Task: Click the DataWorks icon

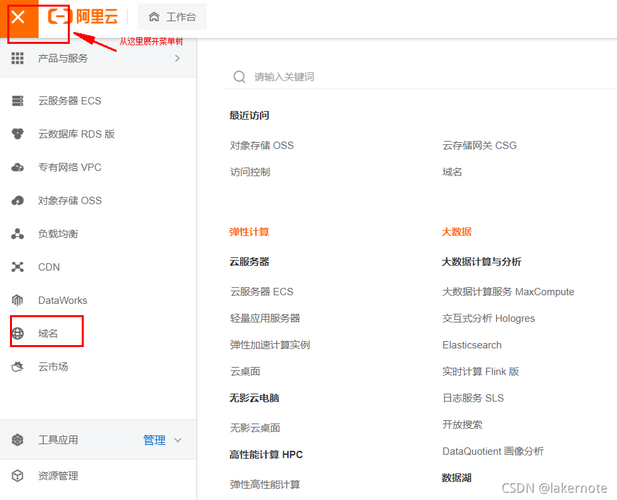Action: [17, 300]
